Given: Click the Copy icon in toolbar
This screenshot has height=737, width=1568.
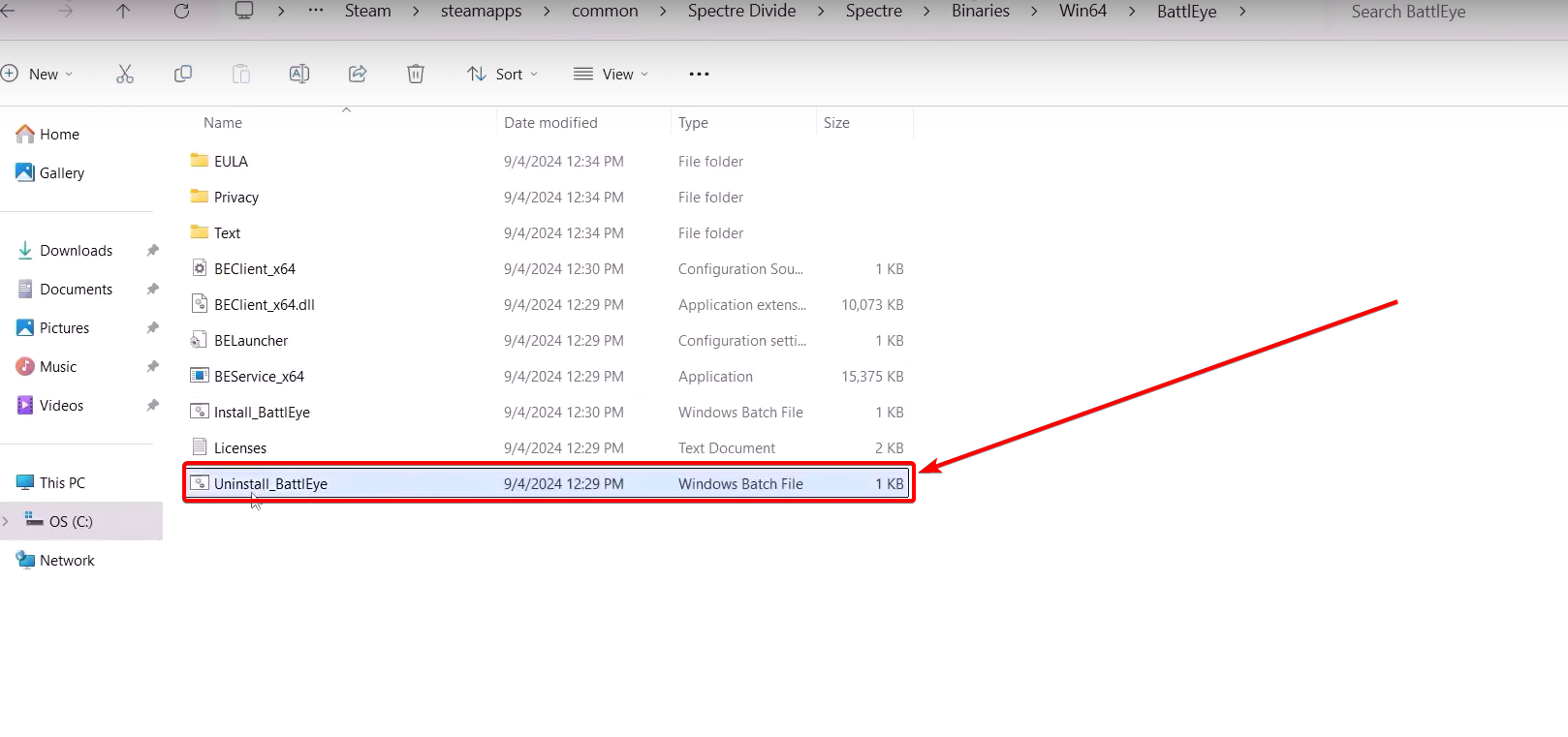Looking at the screenshot, I should [x=183, y=74].
